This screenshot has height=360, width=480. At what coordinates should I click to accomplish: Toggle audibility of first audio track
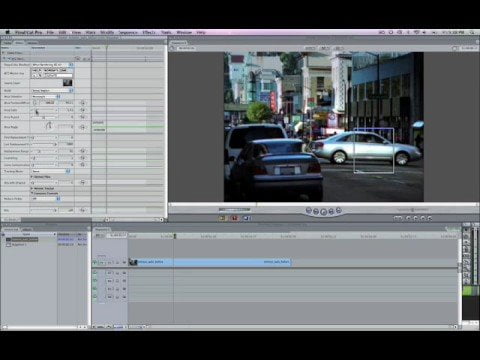[x=95, y=273]
